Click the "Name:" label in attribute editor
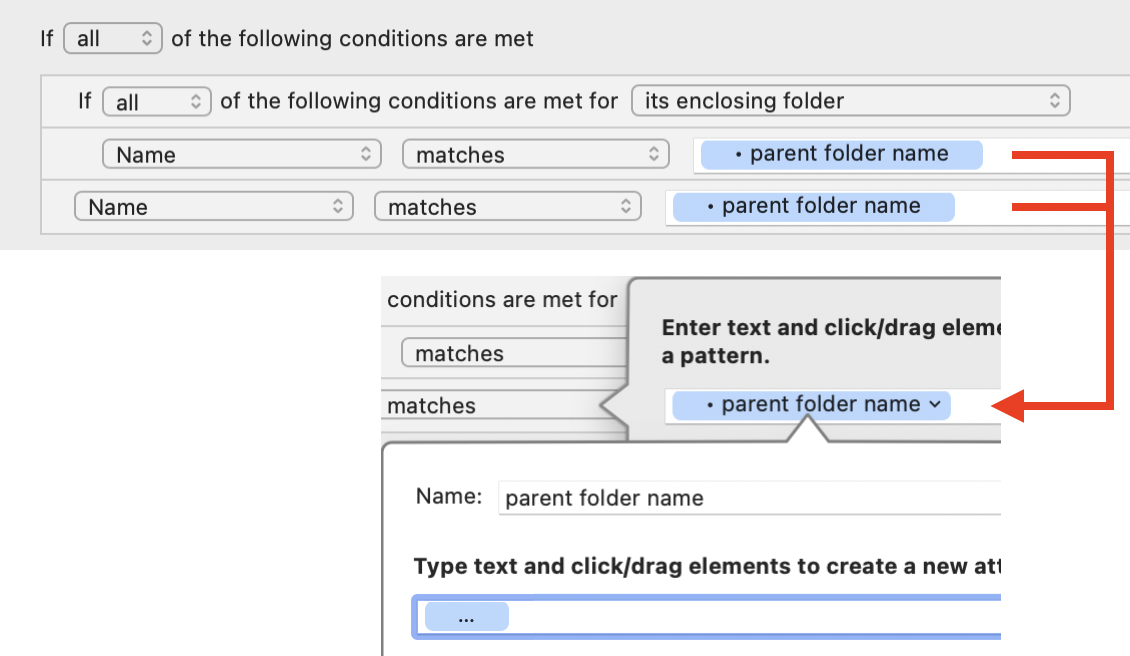This screenshot has height=656, width=1130. (449, 498)
